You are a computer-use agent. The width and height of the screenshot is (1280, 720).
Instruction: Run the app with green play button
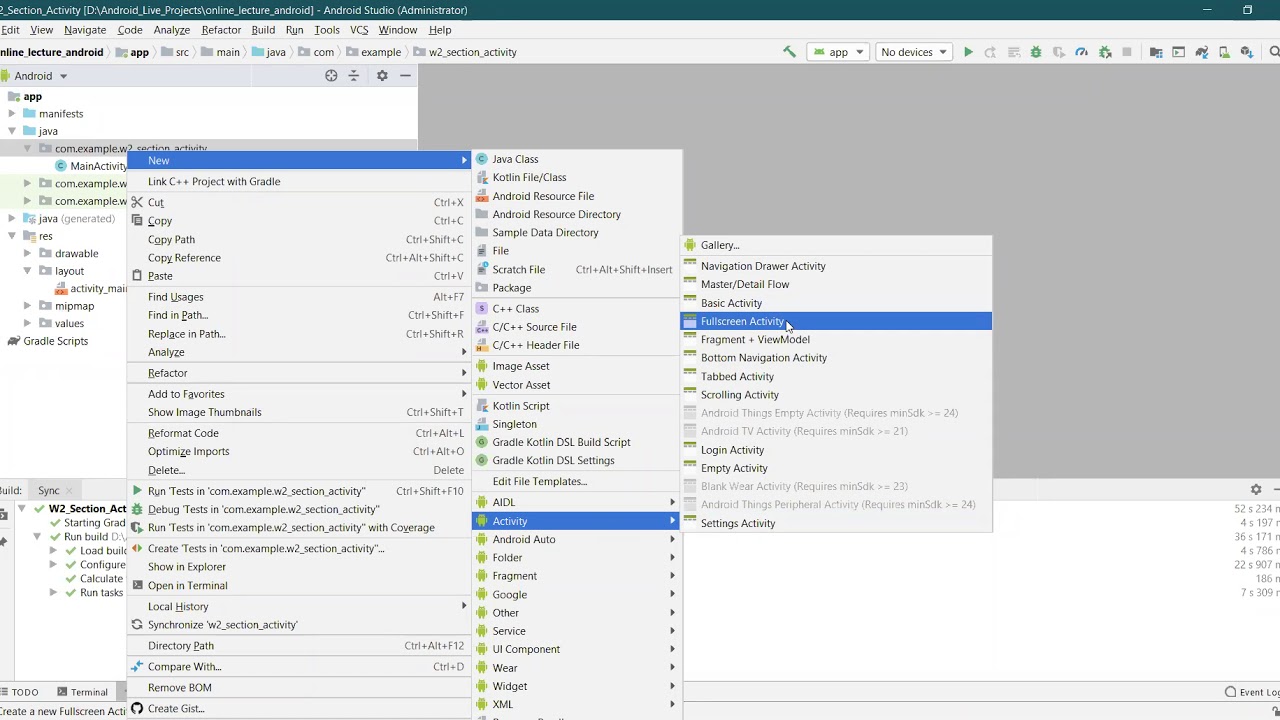coord(968,52)
